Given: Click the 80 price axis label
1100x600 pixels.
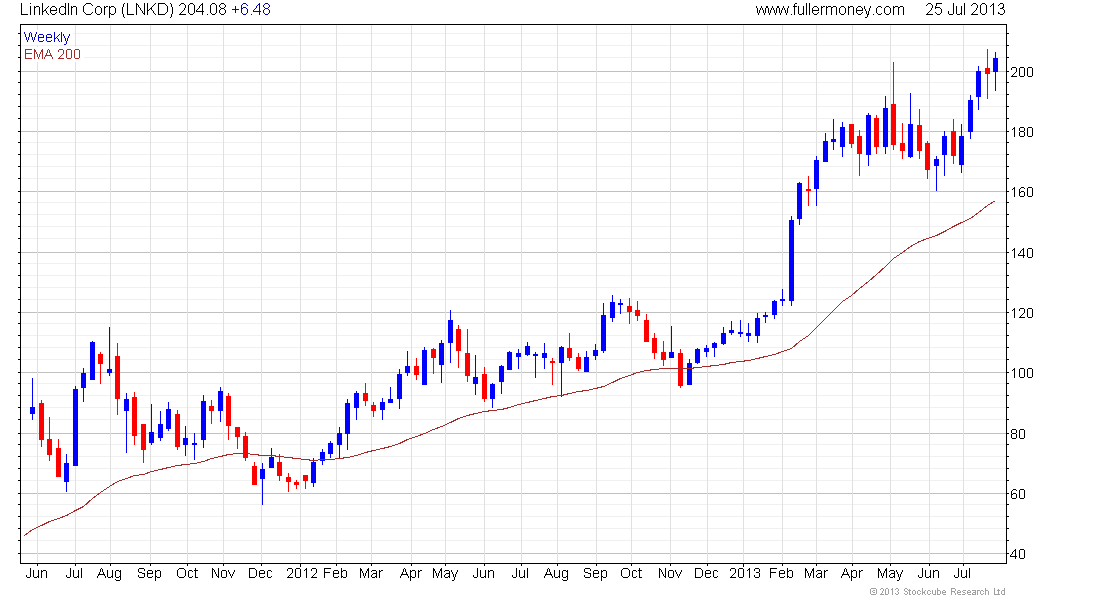Looking at the screenshot, I should 1017,434.
